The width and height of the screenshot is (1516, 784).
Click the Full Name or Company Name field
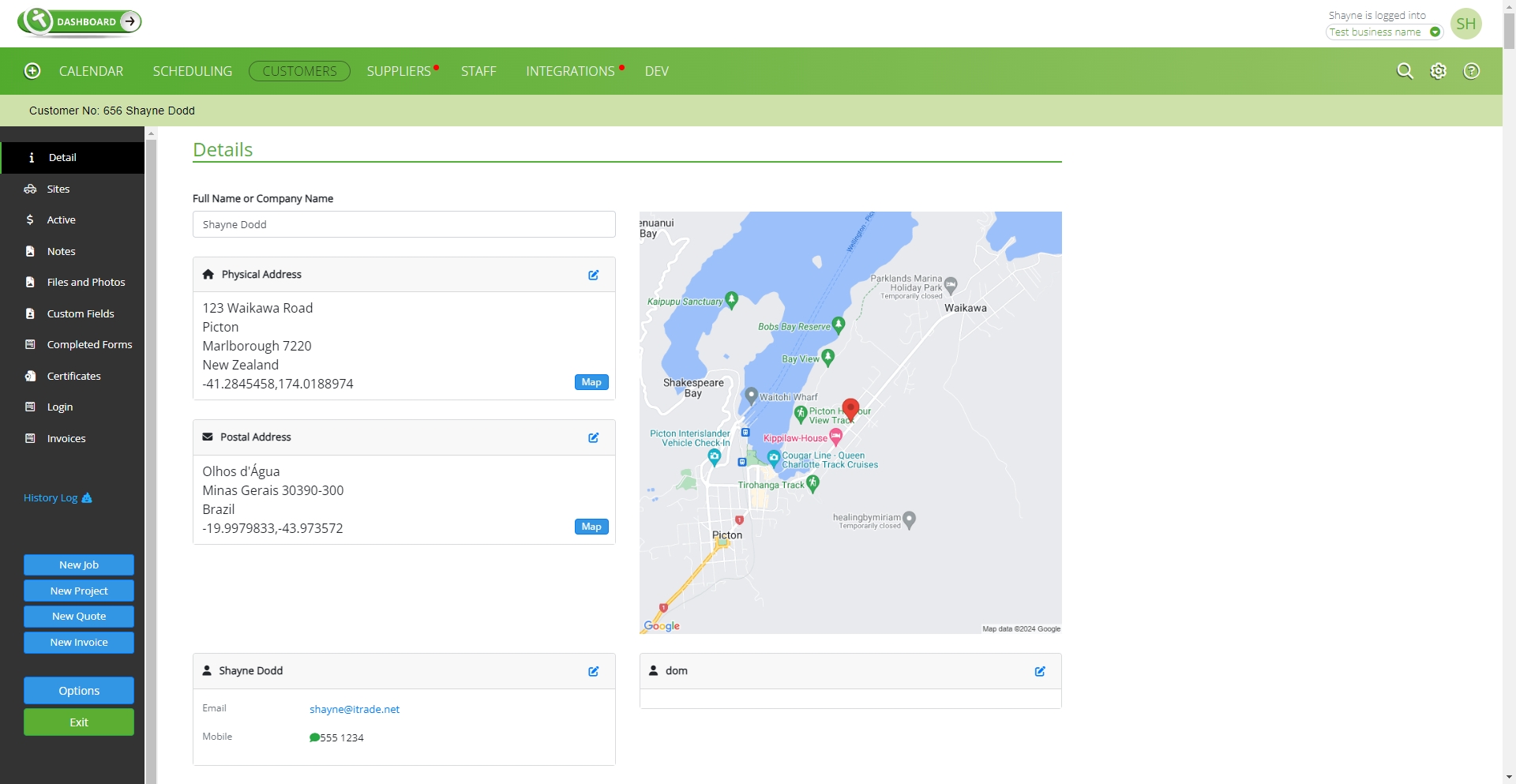click(403, 224)
